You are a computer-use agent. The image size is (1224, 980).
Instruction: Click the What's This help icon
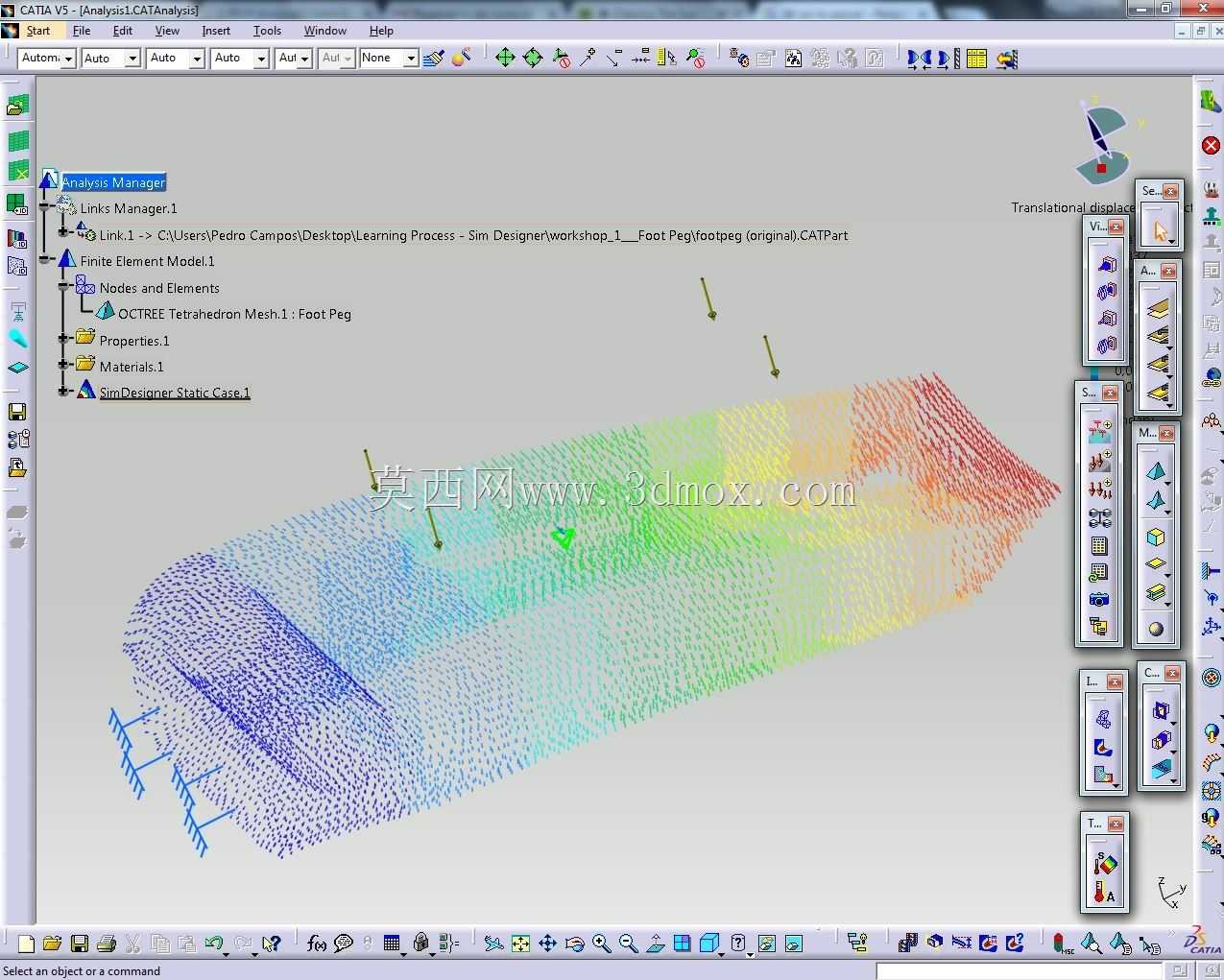(x=271, y=944)
